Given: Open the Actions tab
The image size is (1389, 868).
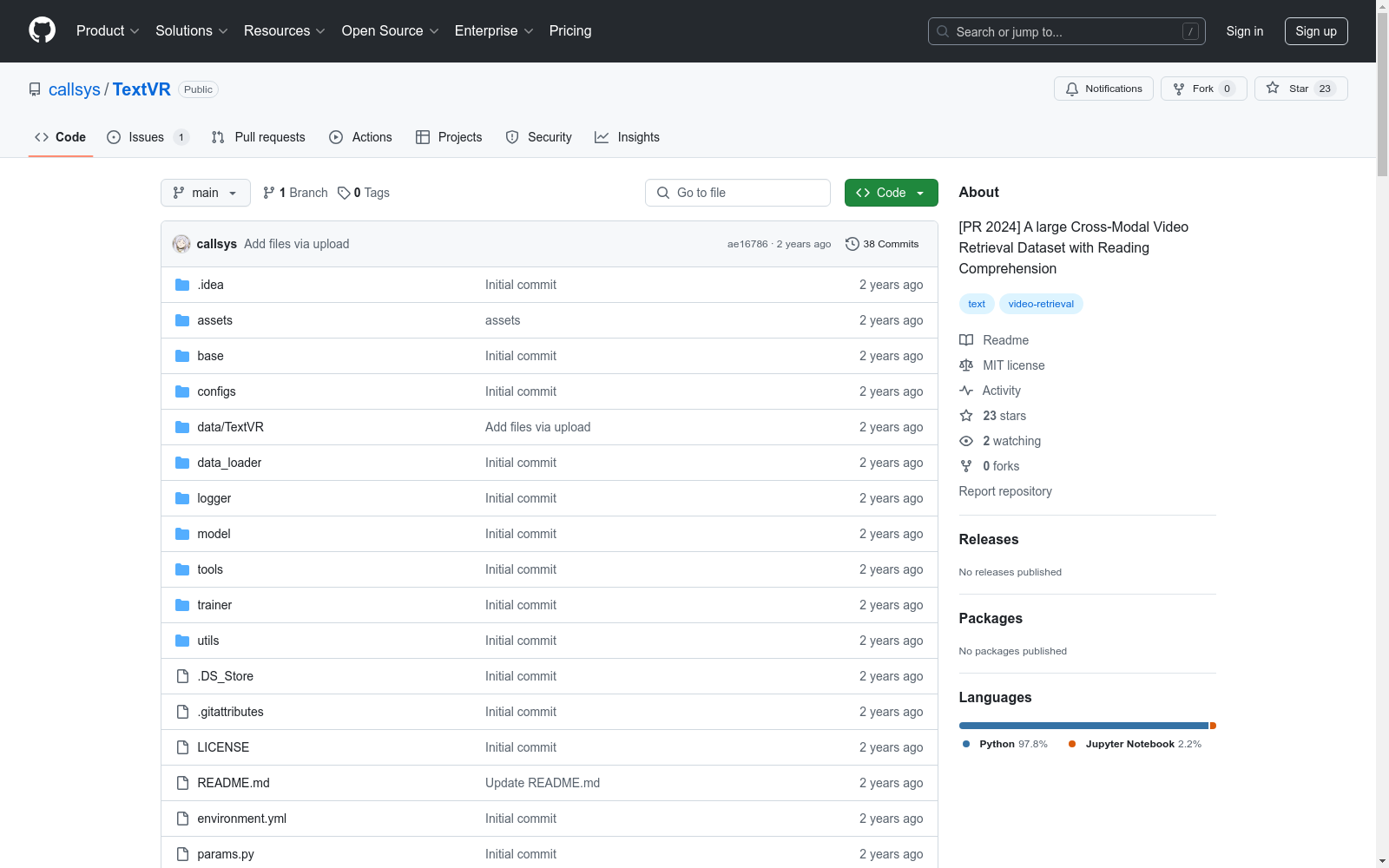Looking at the screenshot, I should [360, 137].
